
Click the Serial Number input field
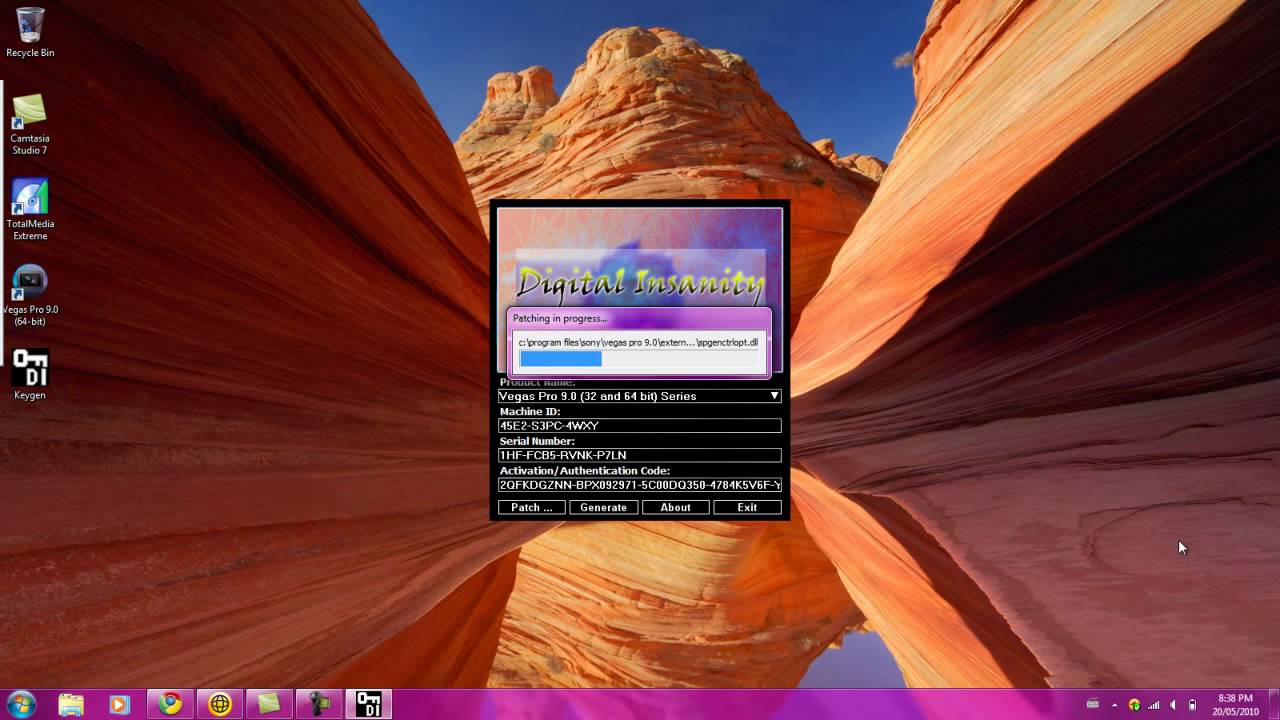640,455
